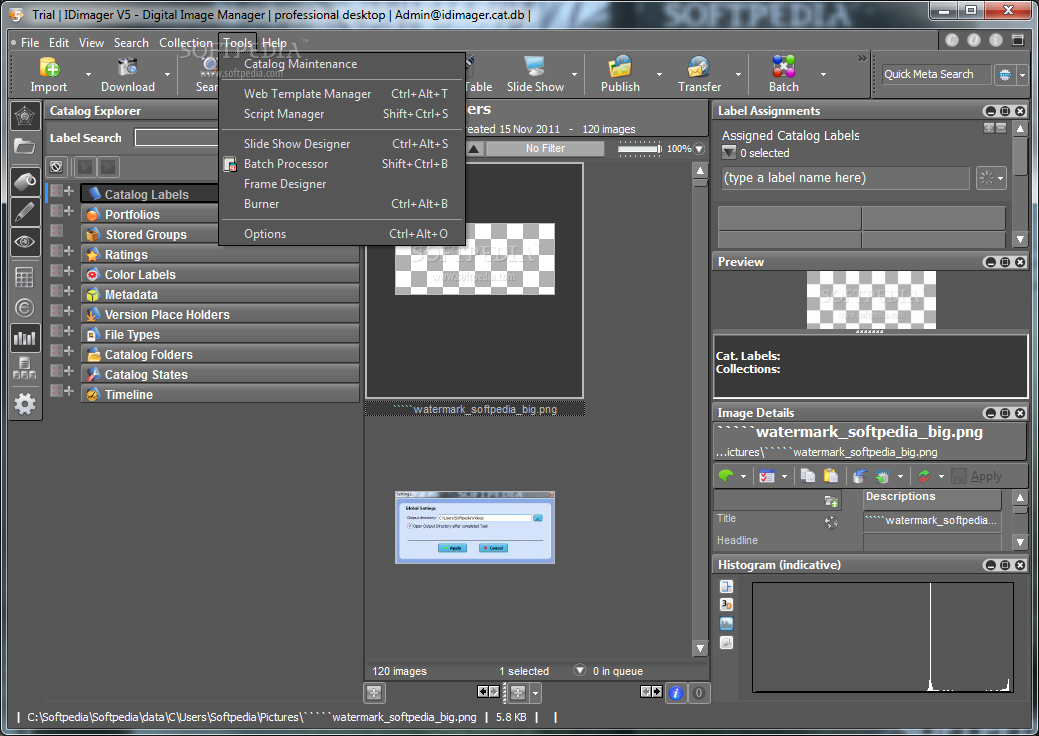Click the copy metadata icon in Image Details
Screen dimensions: 1039x736
pyautogui.click(x=807, y=476)
